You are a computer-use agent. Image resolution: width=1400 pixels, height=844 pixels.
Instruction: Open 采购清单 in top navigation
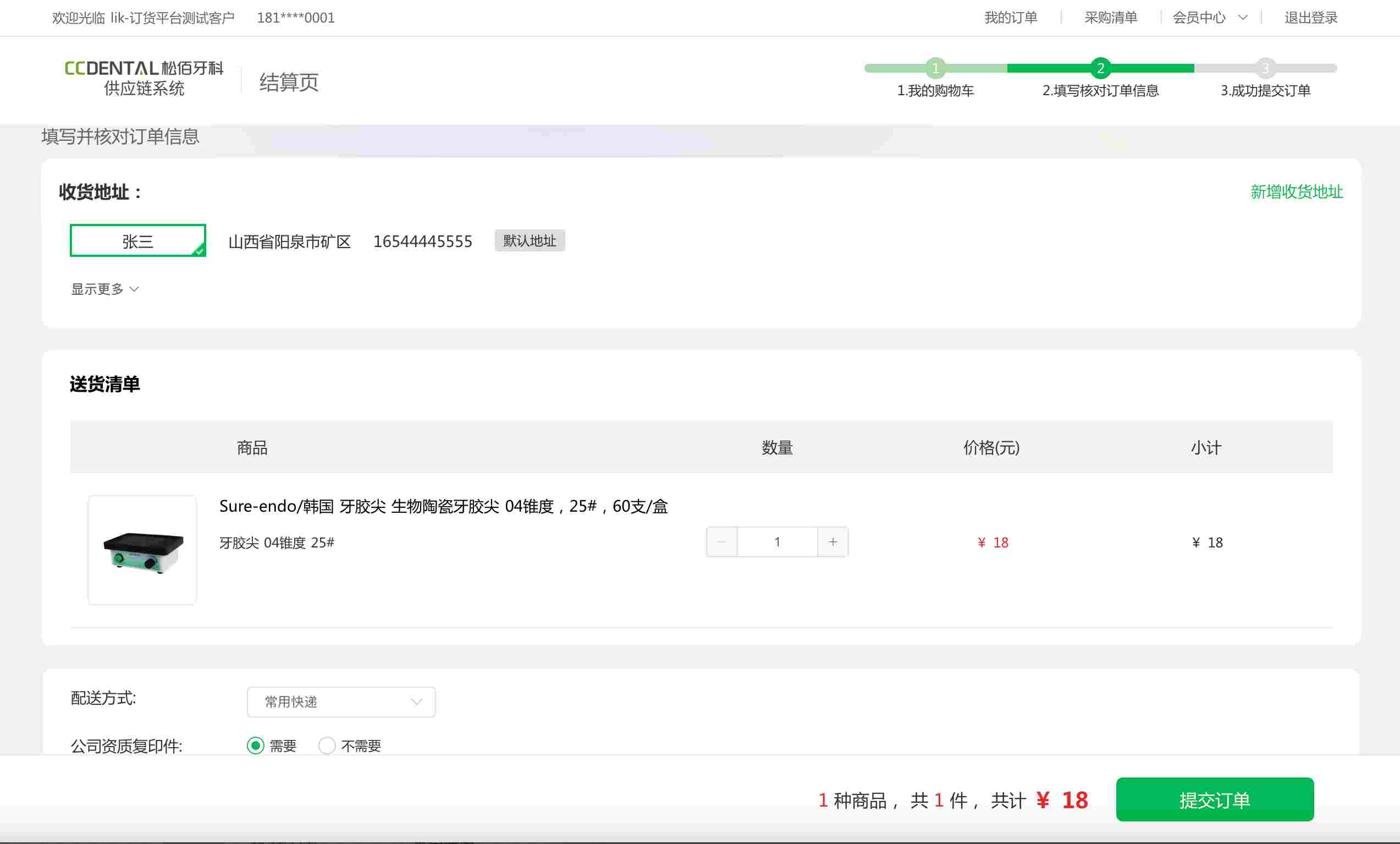tap(1111, 18)
